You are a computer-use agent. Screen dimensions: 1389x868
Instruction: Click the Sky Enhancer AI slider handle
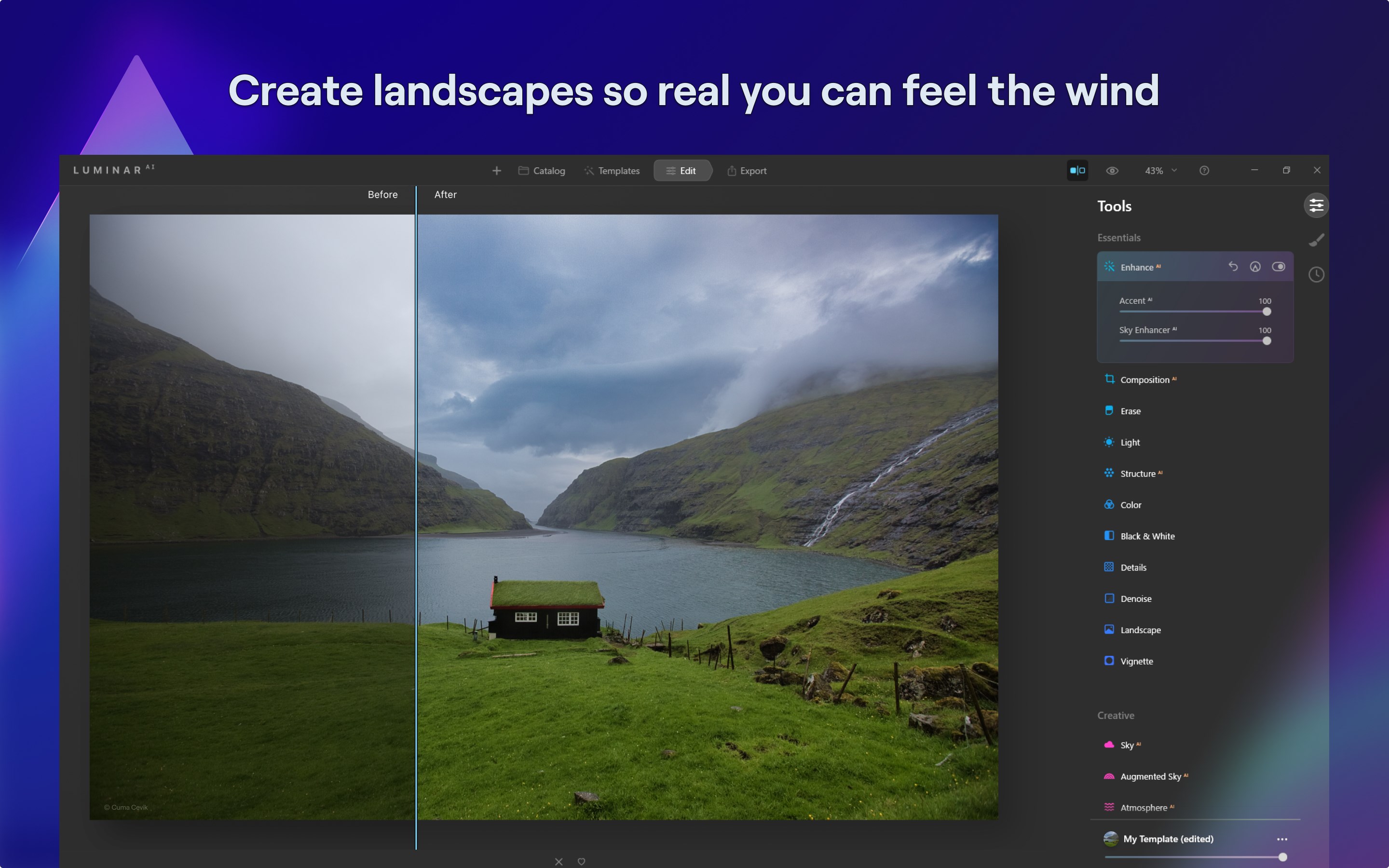(1267, 341)
